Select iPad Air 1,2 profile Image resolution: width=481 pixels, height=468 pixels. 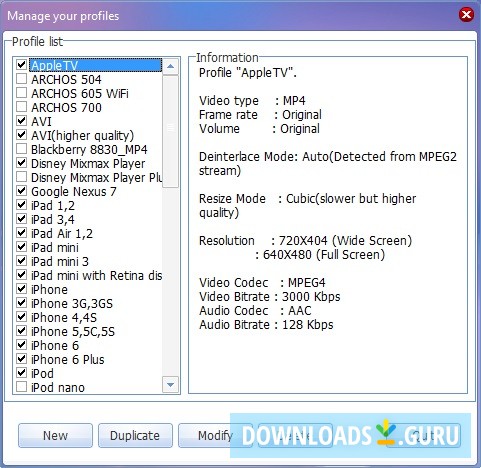pos(62,233)
